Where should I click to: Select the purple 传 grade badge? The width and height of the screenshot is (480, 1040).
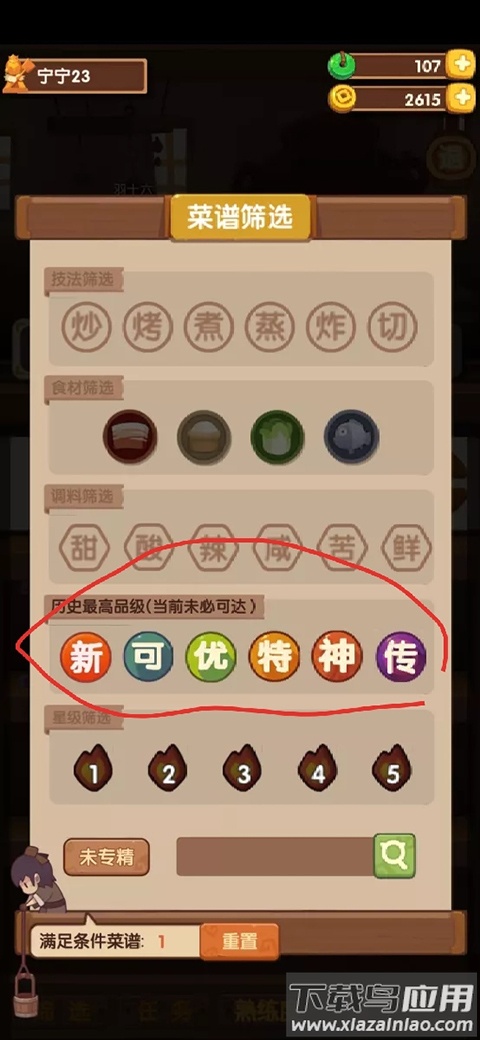click(401, 657)
